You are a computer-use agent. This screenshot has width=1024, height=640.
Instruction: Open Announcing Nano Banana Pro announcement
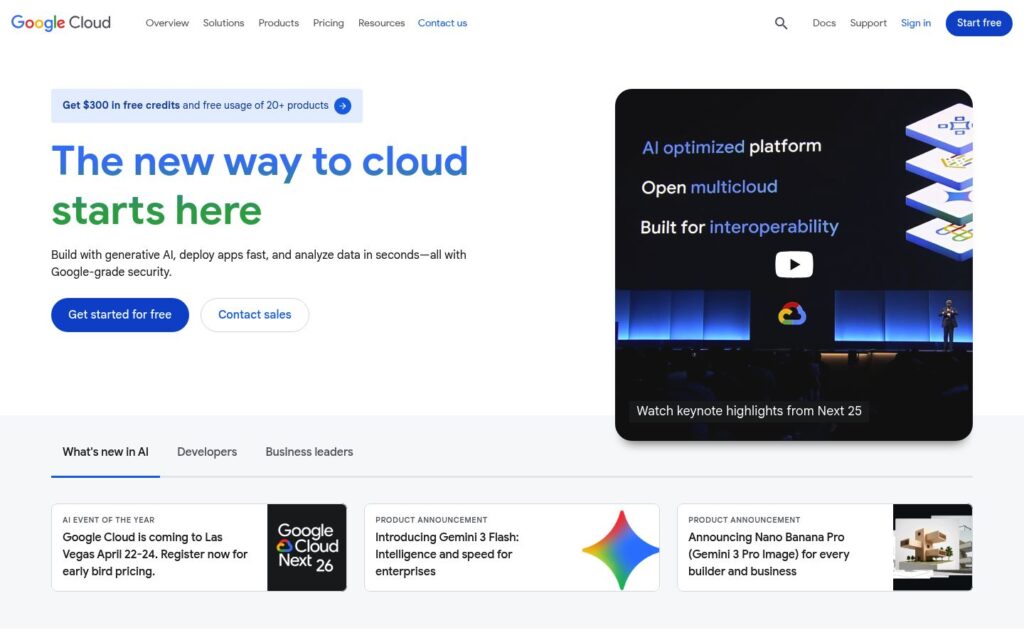(825, 547)
